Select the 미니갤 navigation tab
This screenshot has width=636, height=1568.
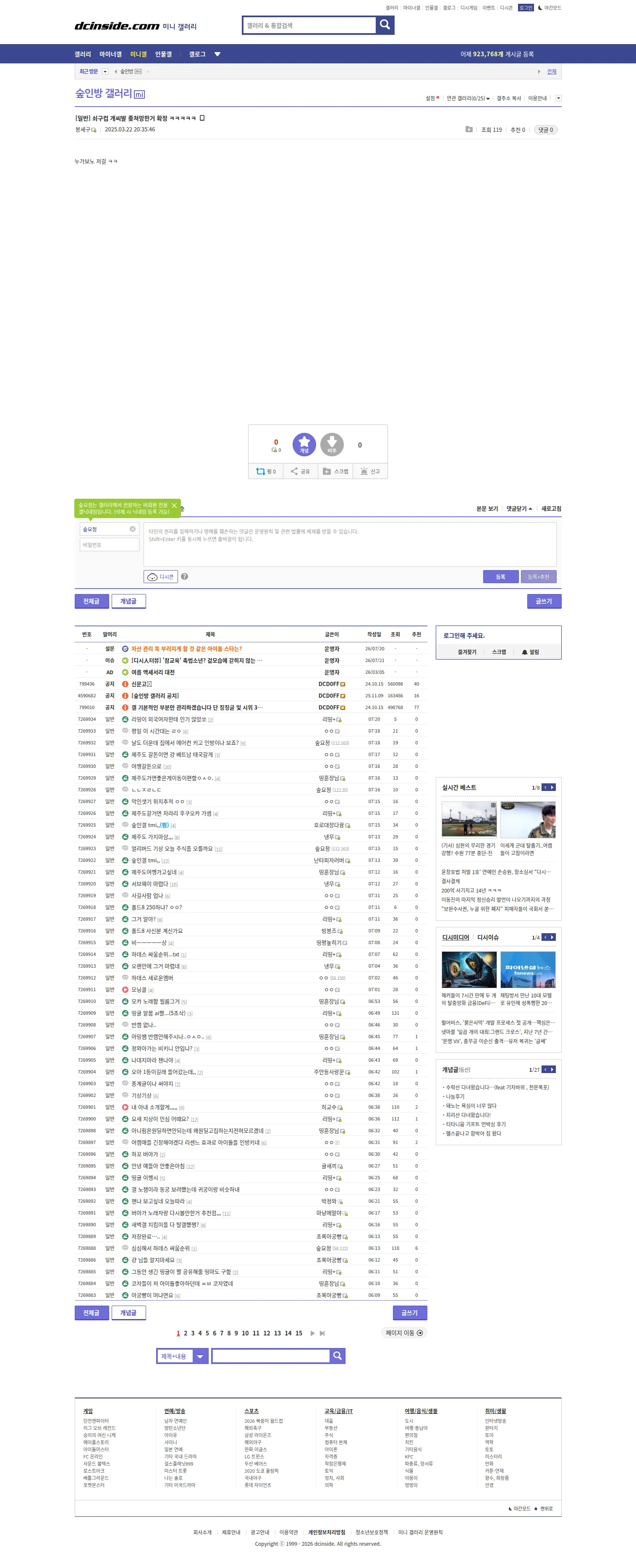(138, 54)
